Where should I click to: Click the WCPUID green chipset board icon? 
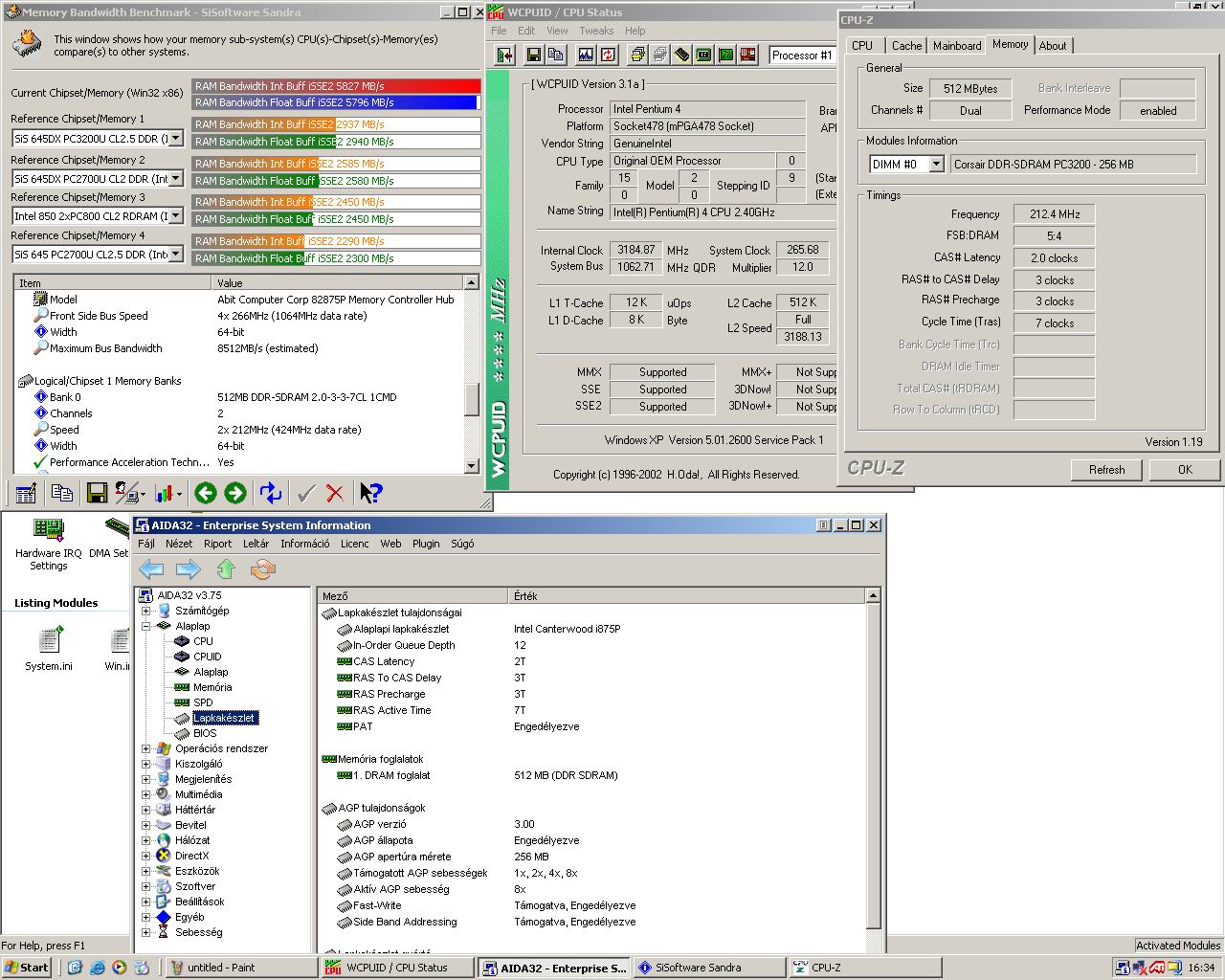pyautogui.click(x=725, y=55)
